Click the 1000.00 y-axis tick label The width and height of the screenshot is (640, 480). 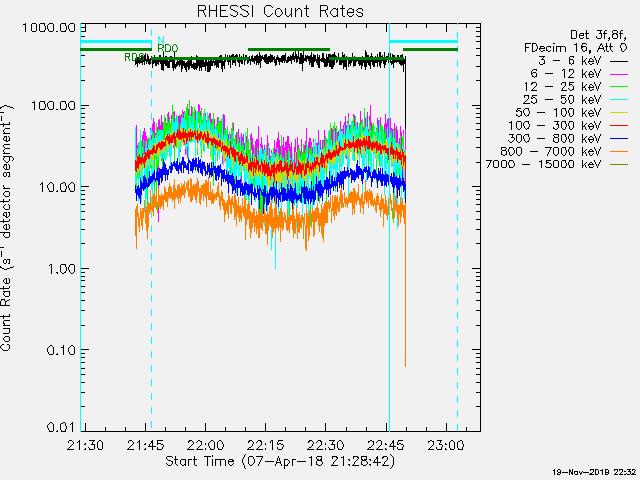coord(49,28)
